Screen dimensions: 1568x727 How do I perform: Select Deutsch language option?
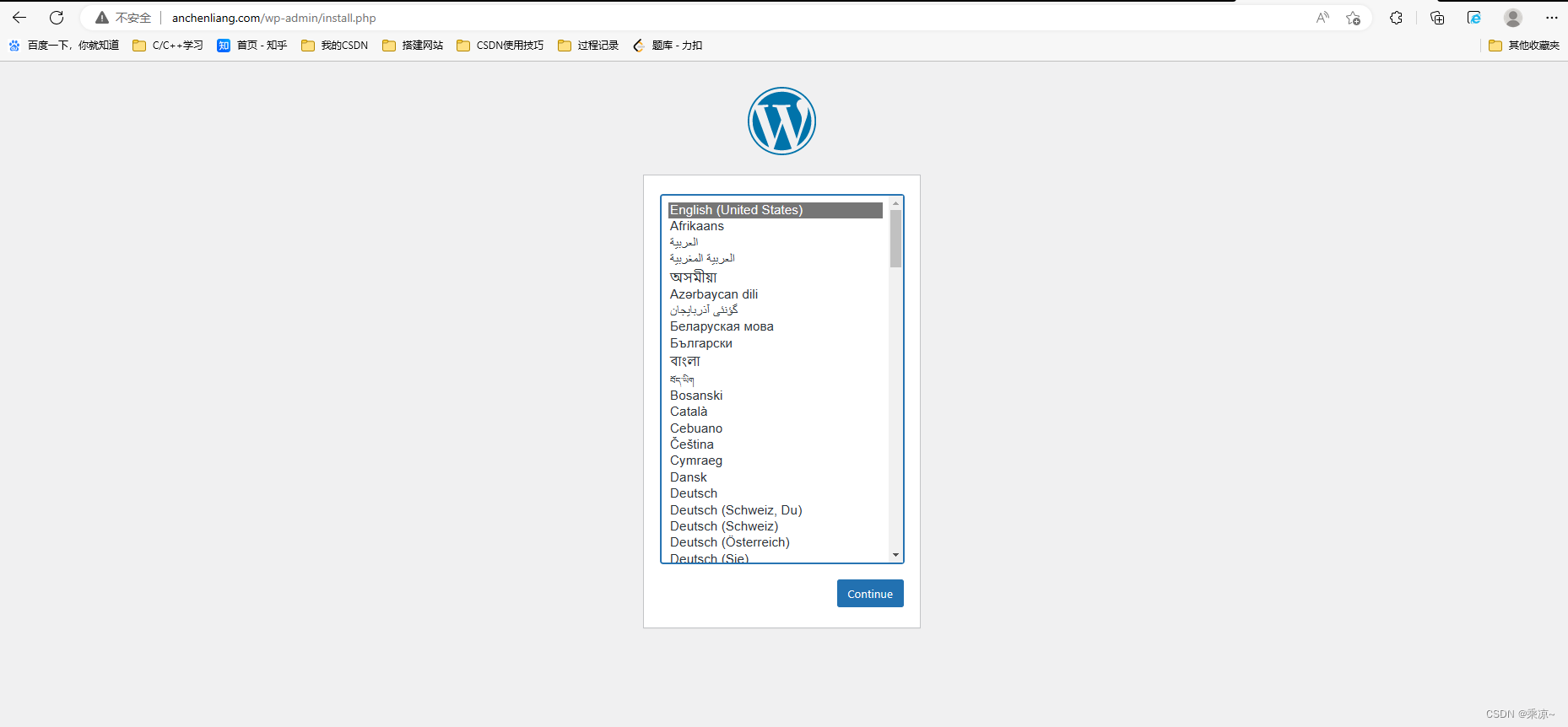point(776,493)
